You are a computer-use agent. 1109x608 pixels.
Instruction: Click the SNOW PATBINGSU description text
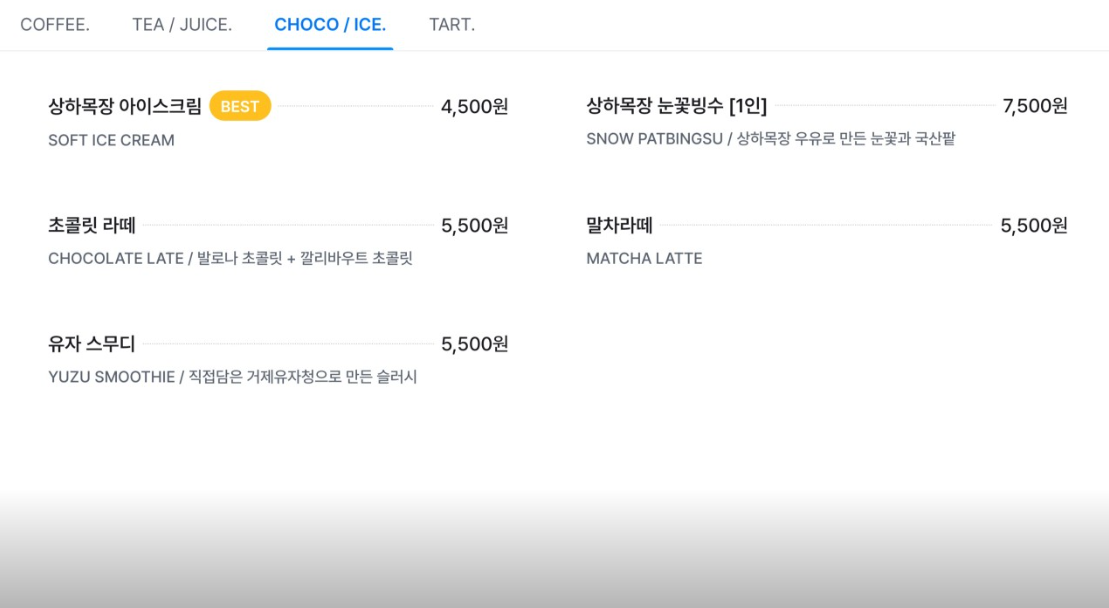[771, 139]
